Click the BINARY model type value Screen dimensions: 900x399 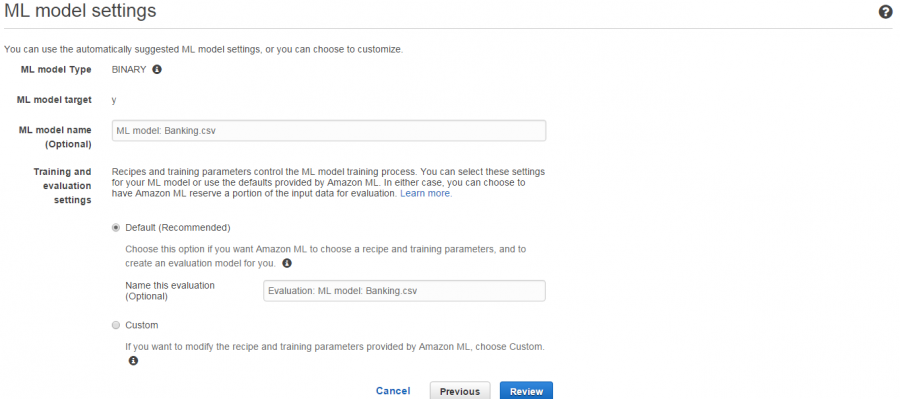pyautogui.click(x=129, y=69)
